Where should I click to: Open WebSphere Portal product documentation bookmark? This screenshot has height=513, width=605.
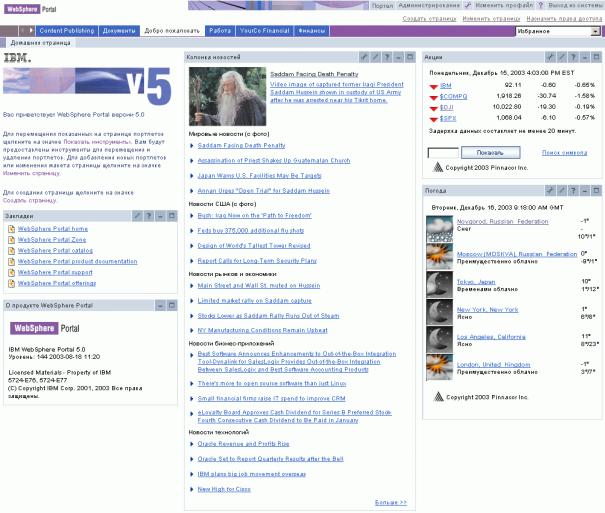coord(78,261)
